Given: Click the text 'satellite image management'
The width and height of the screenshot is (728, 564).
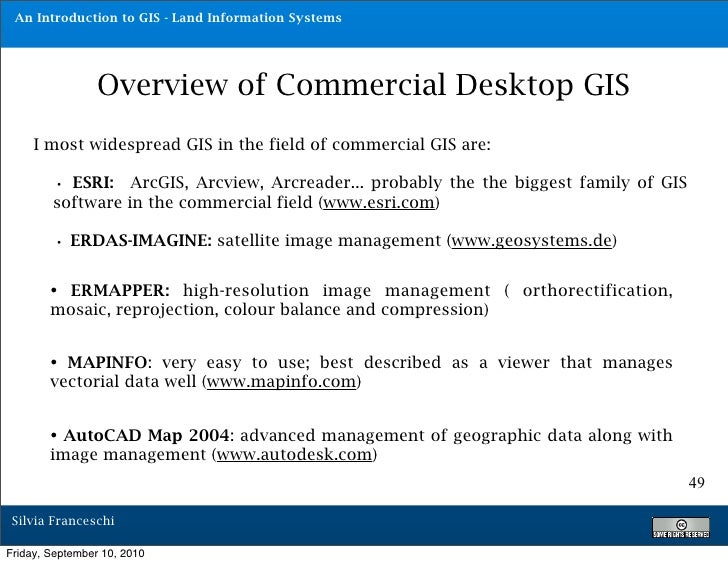Looking at the screenshot, I should coord(329,240).
